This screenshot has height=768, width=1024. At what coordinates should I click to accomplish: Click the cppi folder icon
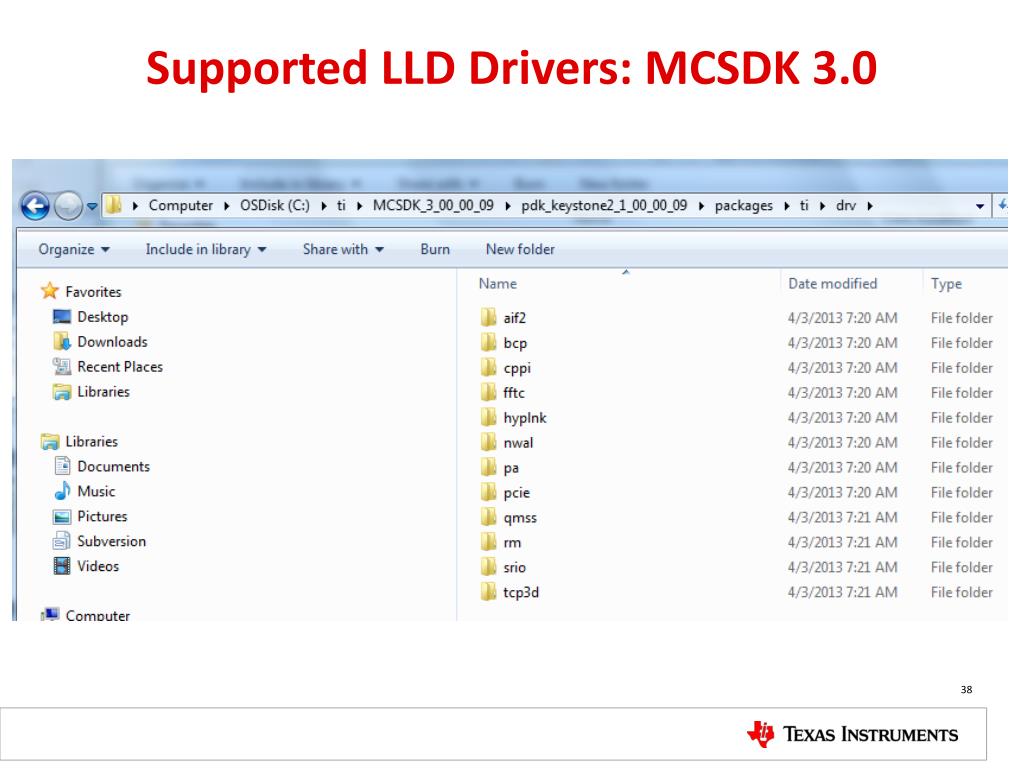coord(488,367)
